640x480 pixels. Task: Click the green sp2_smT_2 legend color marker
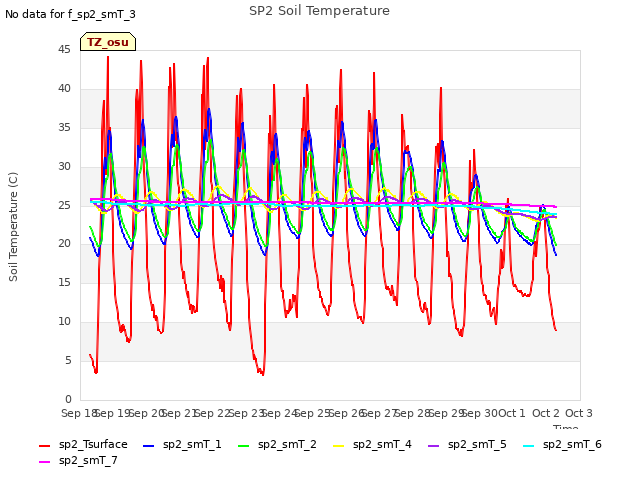[x=244, y=446]
